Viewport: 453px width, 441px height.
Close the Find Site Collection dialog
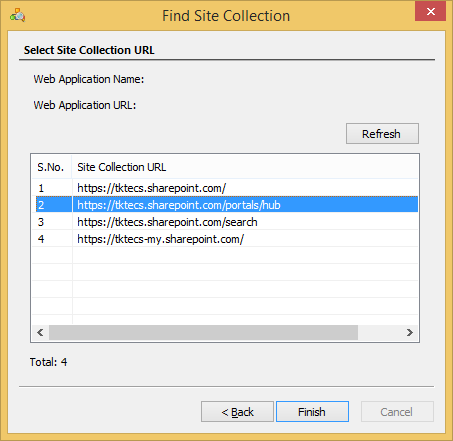coord(430,12)
